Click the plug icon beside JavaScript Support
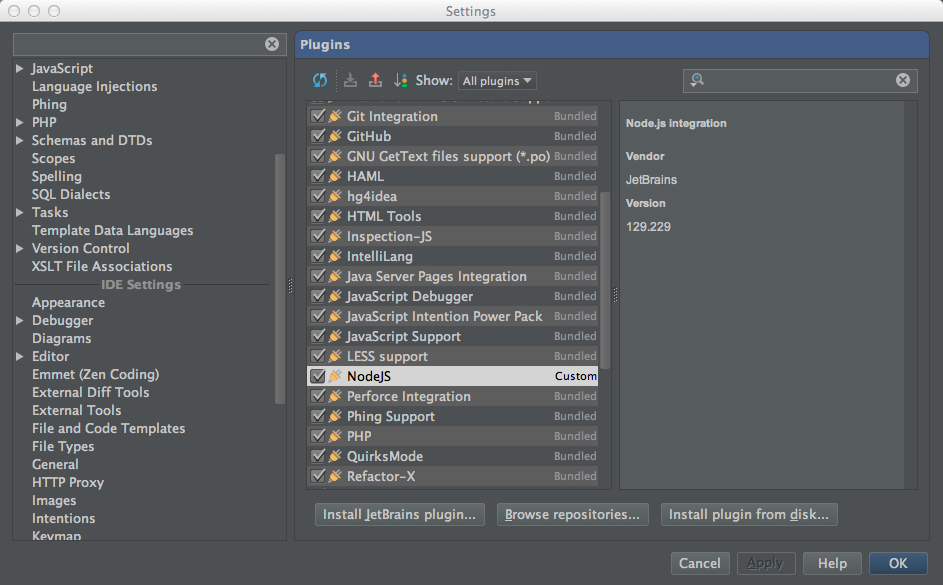 coord(336,336)
